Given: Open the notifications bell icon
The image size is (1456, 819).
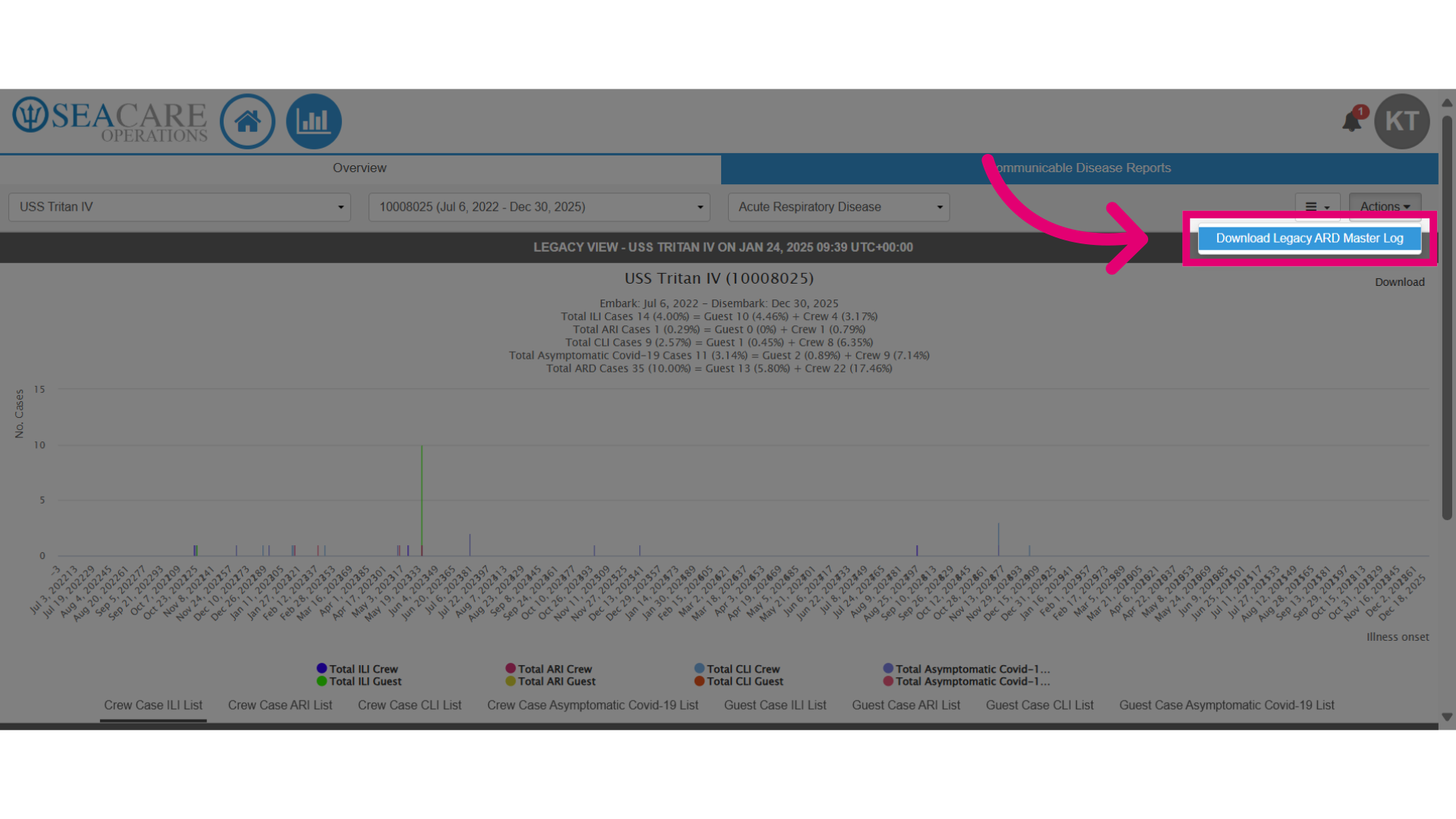Looking at the screenshot, I should pos(1353,121).
